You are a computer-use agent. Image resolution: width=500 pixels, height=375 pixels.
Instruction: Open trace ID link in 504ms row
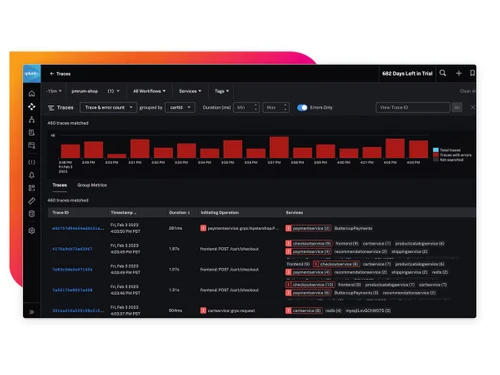pos(78,311)
